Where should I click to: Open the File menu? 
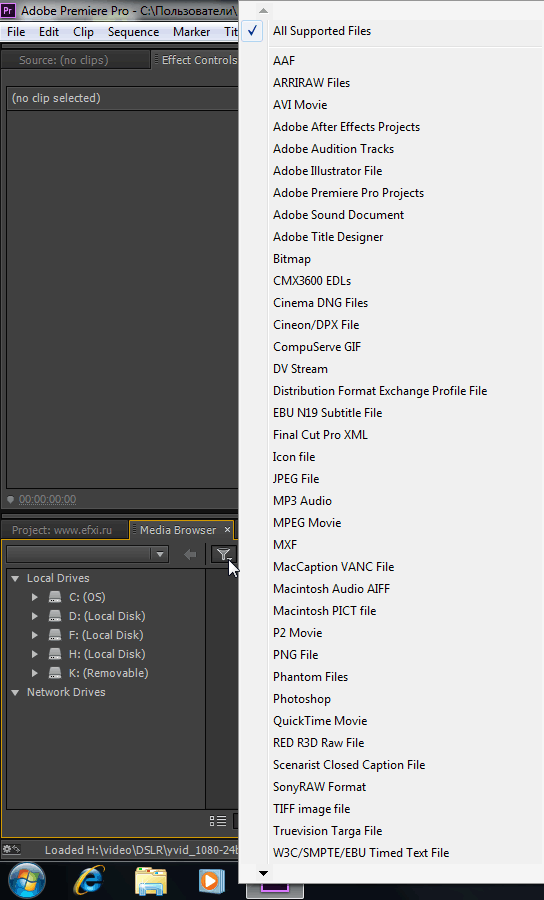click(16, 32)
